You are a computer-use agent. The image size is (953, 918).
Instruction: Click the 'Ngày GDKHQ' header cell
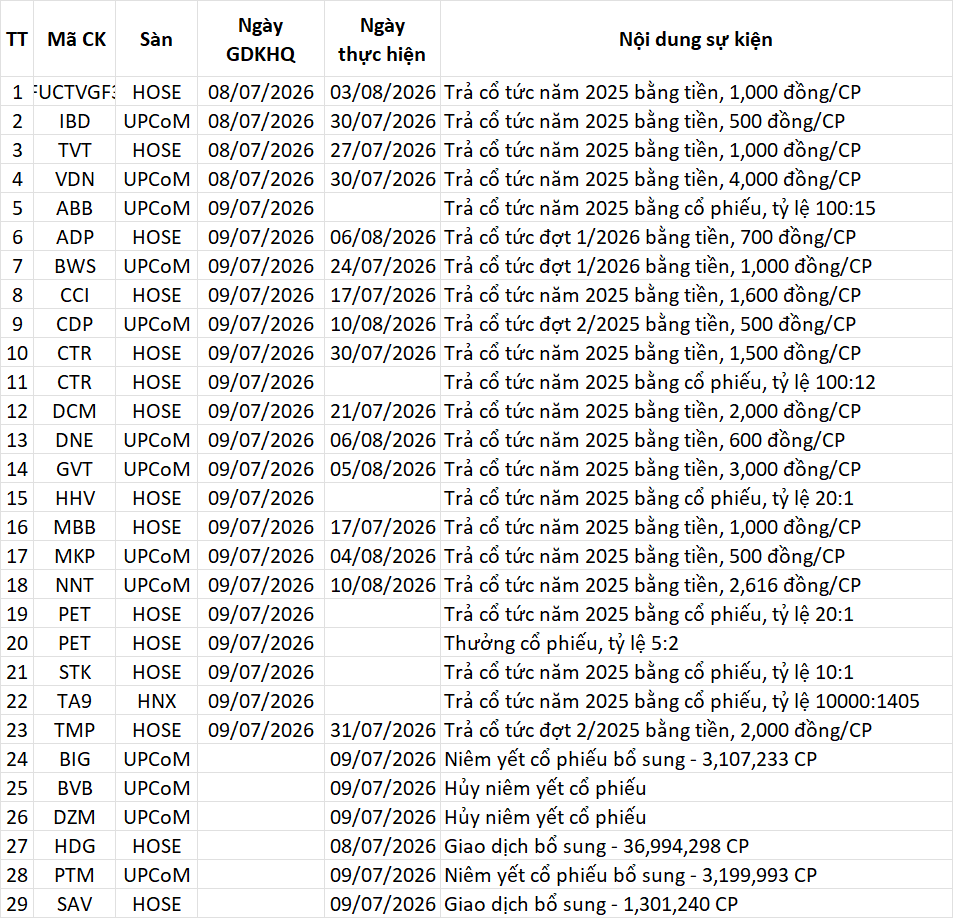[261, 39]
